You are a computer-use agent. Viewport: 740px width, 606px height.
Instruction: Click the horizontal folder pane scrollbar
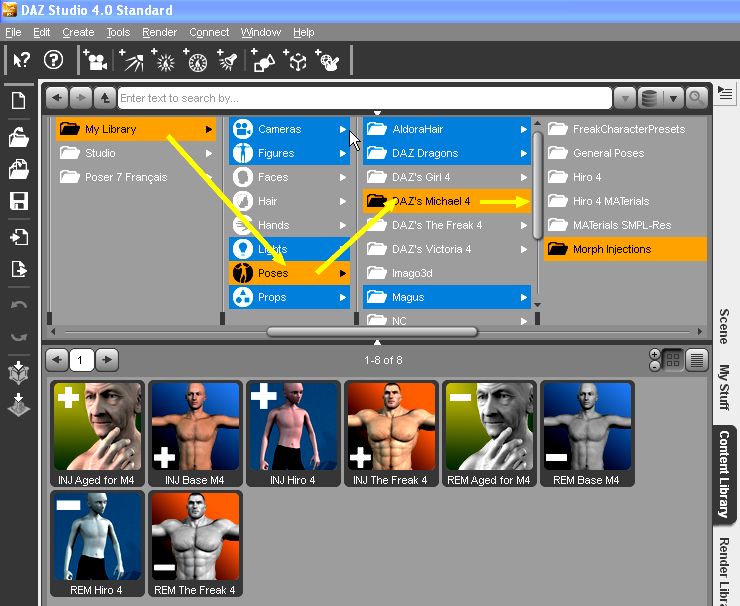[372, 332]
